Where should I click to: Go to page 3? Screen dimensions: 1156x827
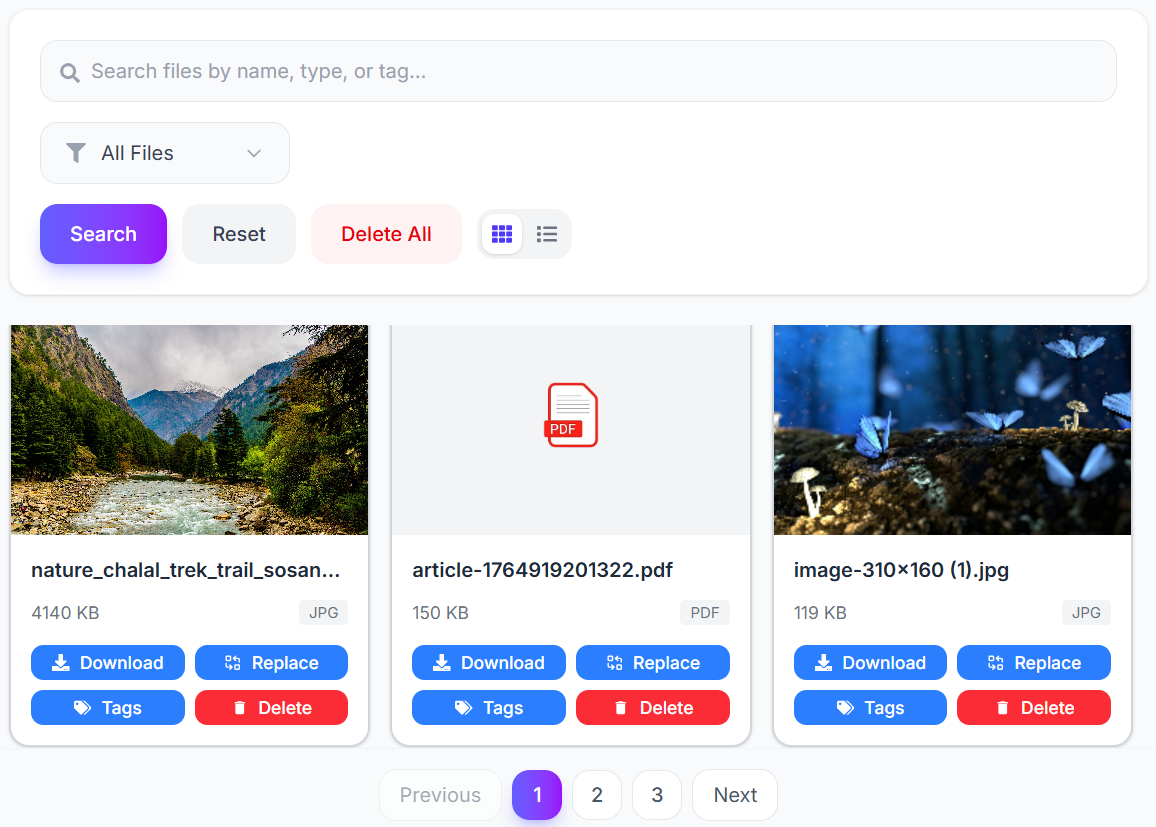pos(657,795)
